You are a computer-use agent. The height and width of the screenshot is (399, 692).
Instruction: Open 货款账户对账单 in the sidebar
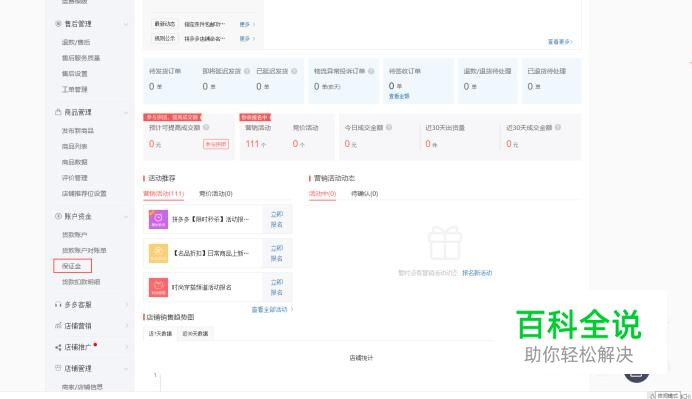(x=84, y=251)
